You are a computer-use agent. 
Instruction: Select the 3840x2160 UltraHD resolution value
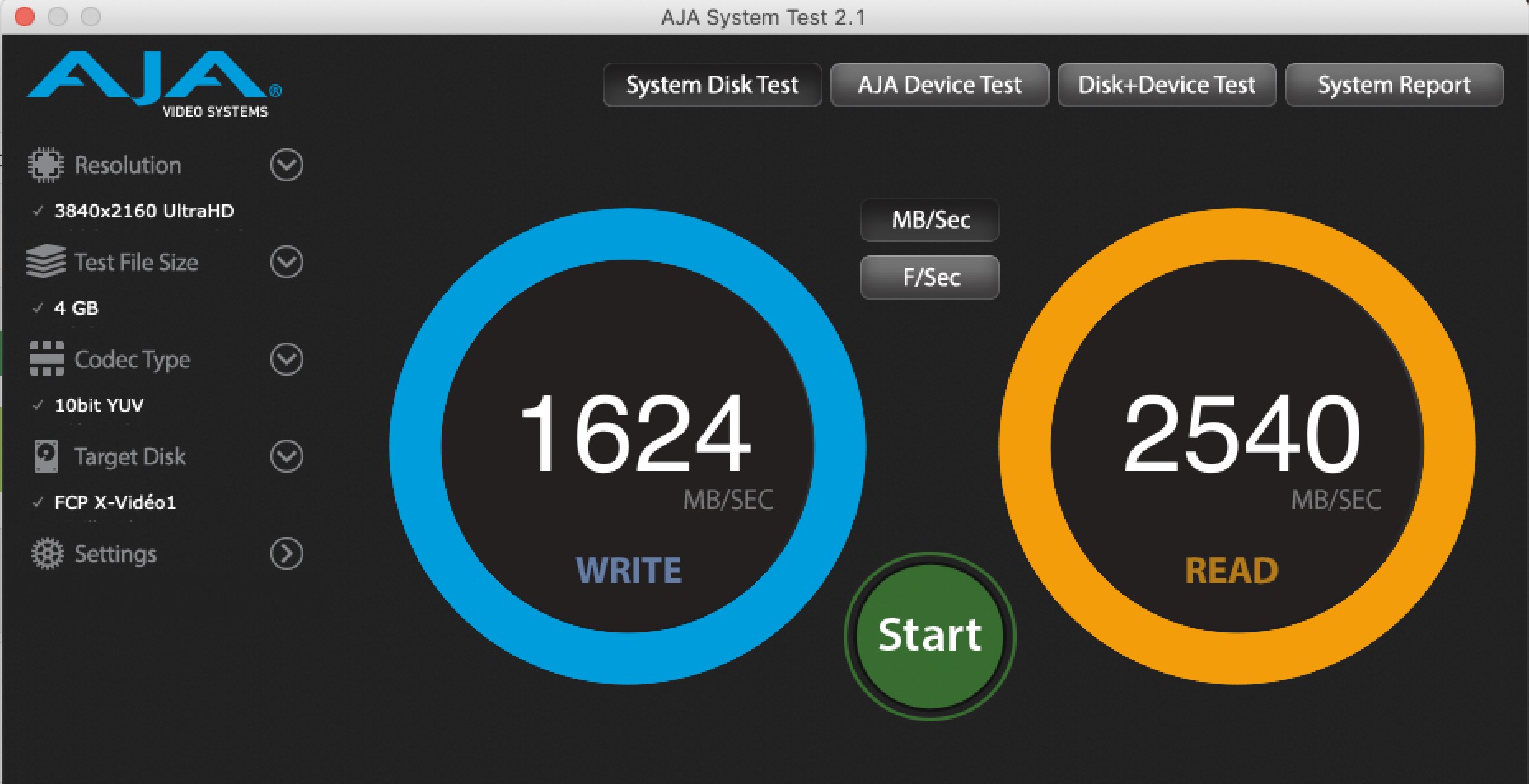144,211
